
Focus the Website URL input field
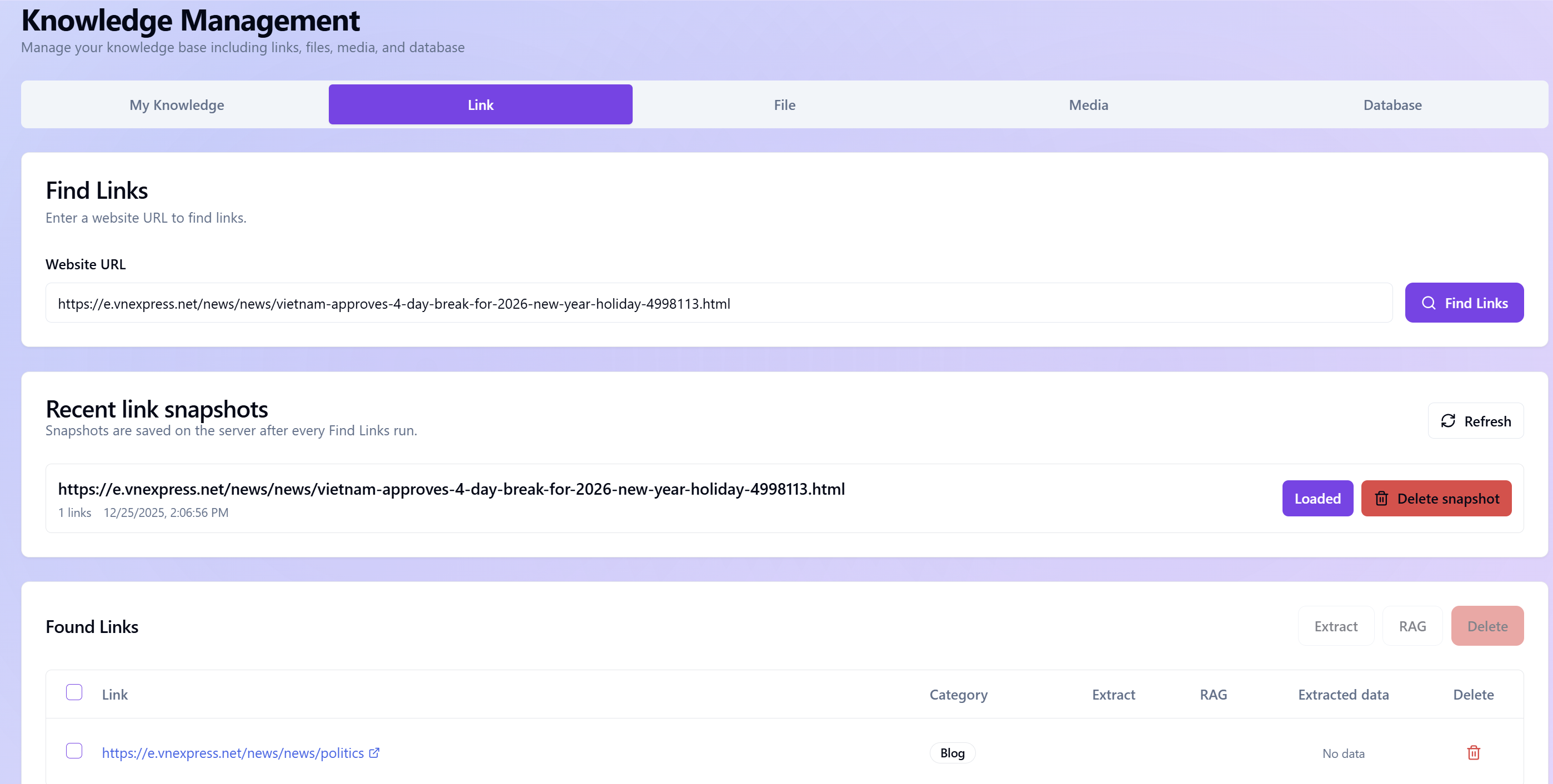719,303
